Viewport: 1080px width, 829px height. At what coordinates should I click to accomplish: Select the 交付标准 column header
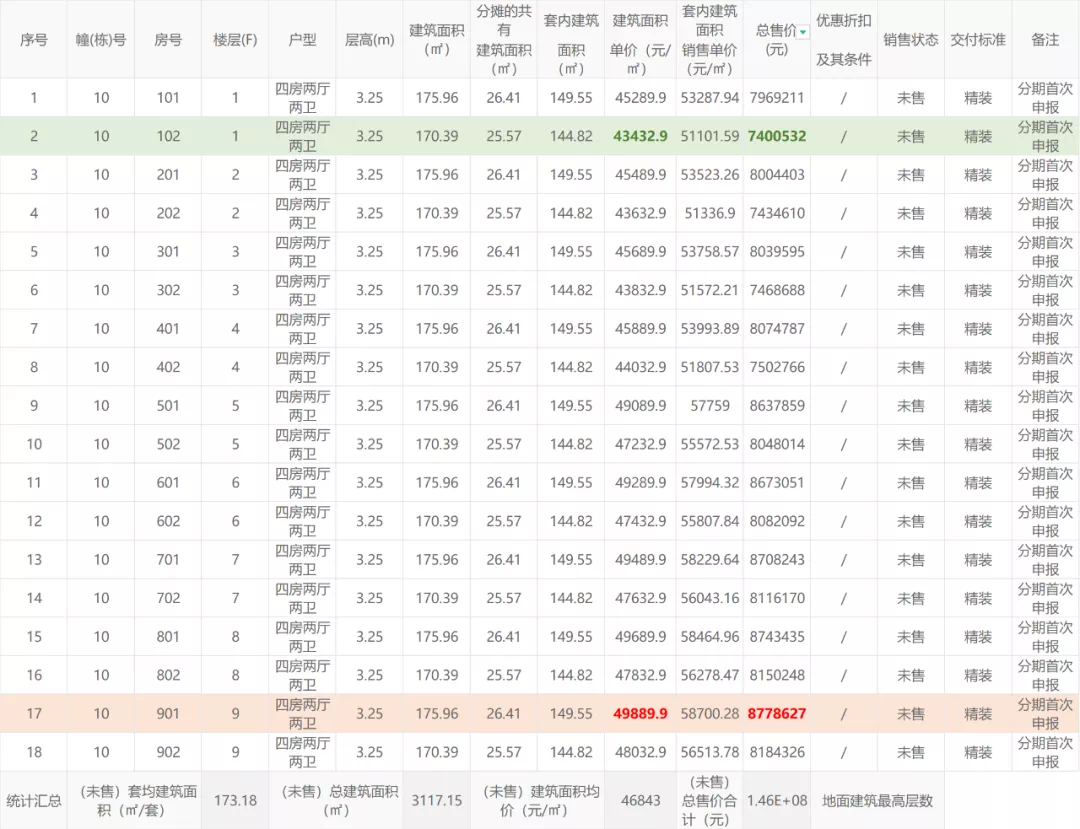coord(978,40)
